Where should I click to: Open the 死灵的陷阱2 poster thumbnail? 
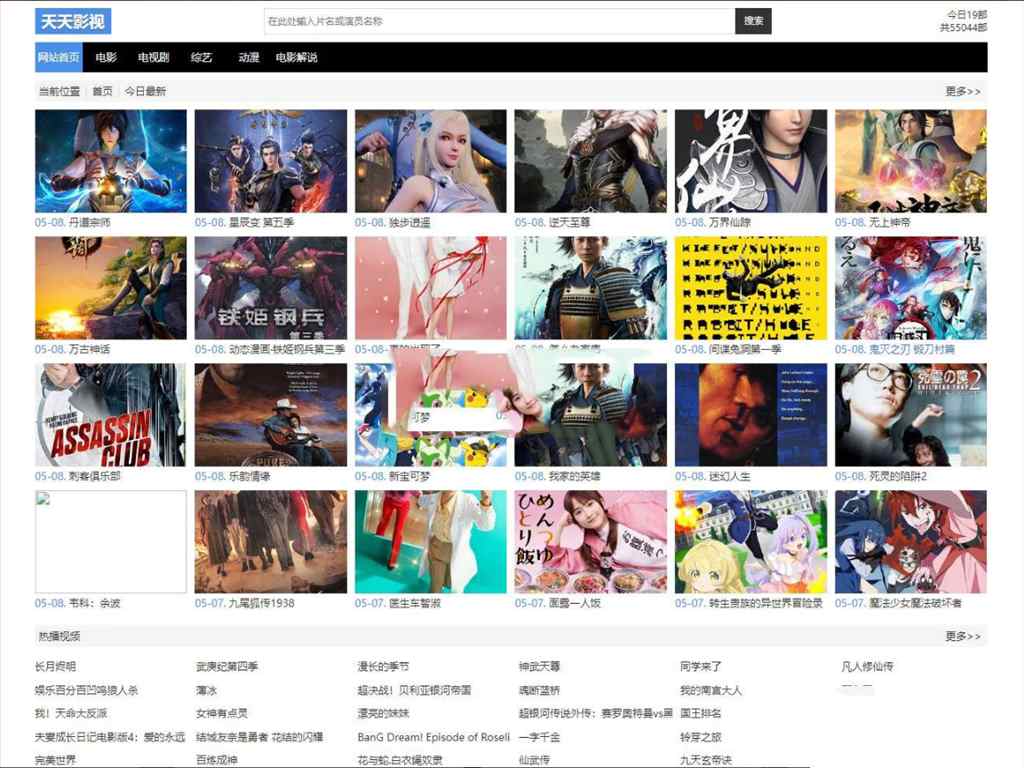coord(910,415)
